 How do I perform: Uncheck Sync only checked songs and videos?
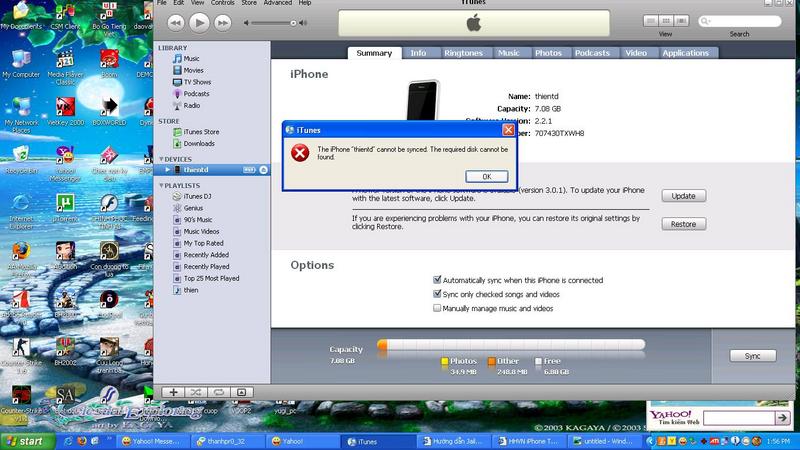[x=437, y=295]
